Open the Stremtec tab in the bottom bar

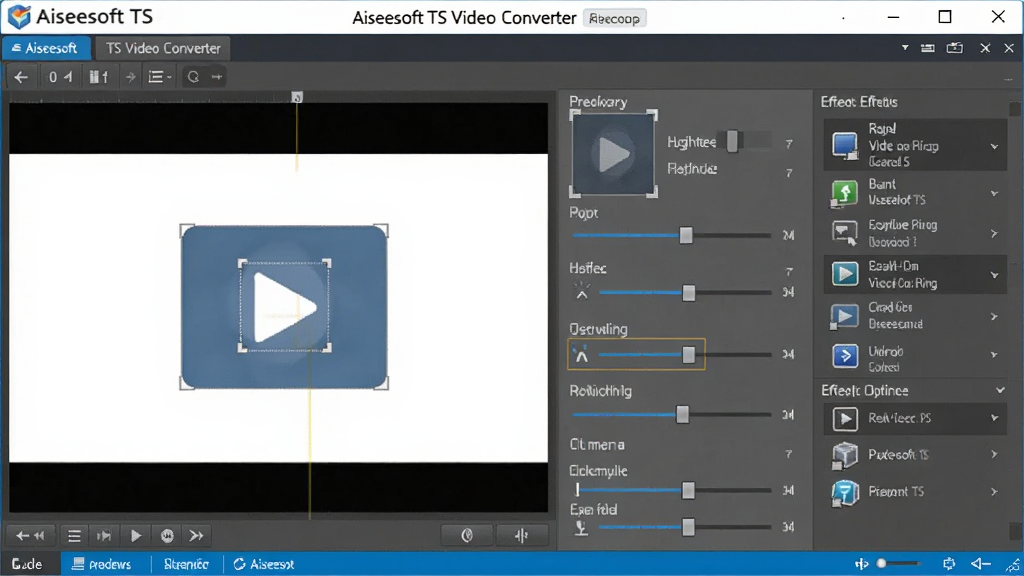pos(186,564)
